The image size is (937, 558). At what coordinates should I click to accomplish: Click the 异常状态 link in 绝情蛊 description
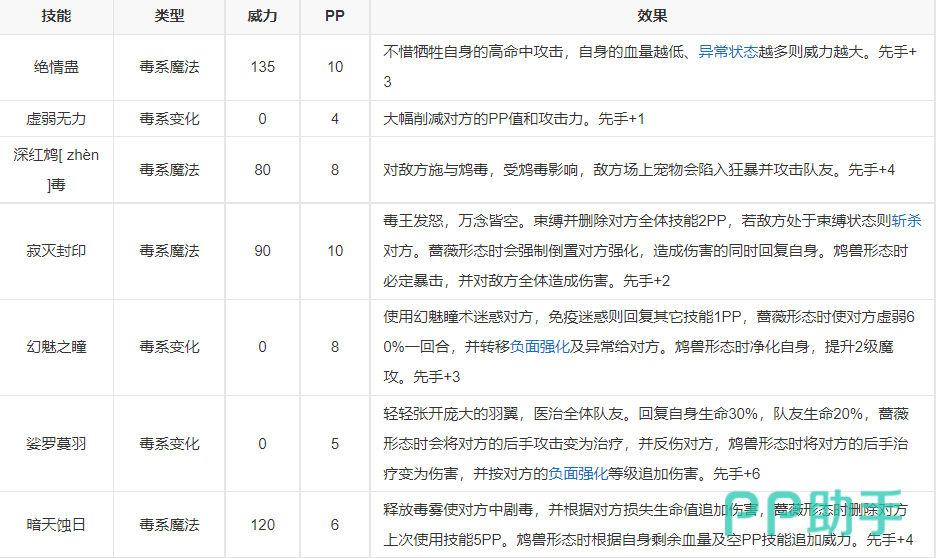725,52
